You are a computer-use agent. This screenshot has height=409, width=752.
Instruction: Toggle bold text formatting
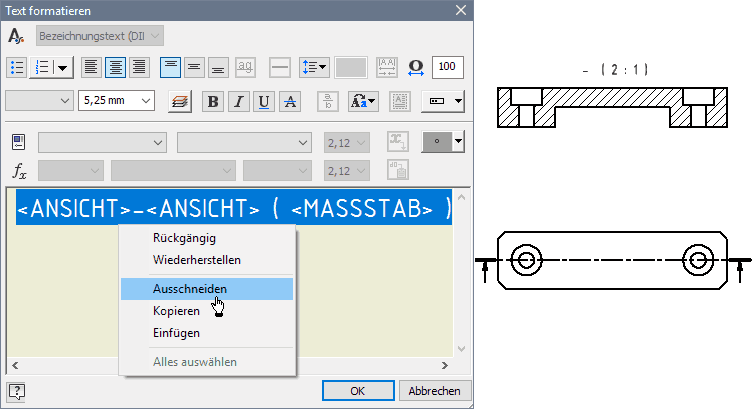213,100
